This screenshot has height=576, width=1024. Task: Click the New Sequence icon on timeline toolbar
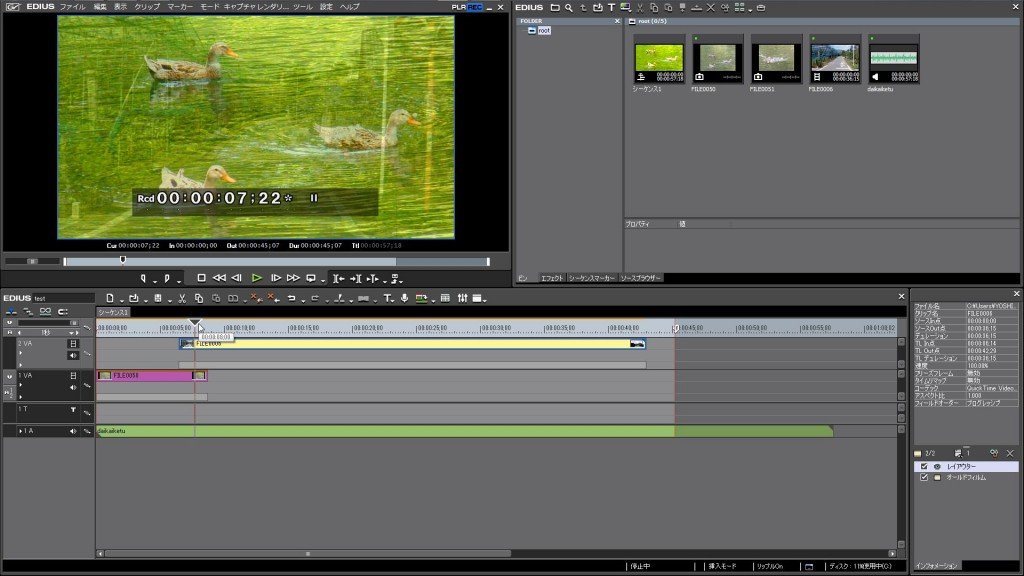pos(110,298)
